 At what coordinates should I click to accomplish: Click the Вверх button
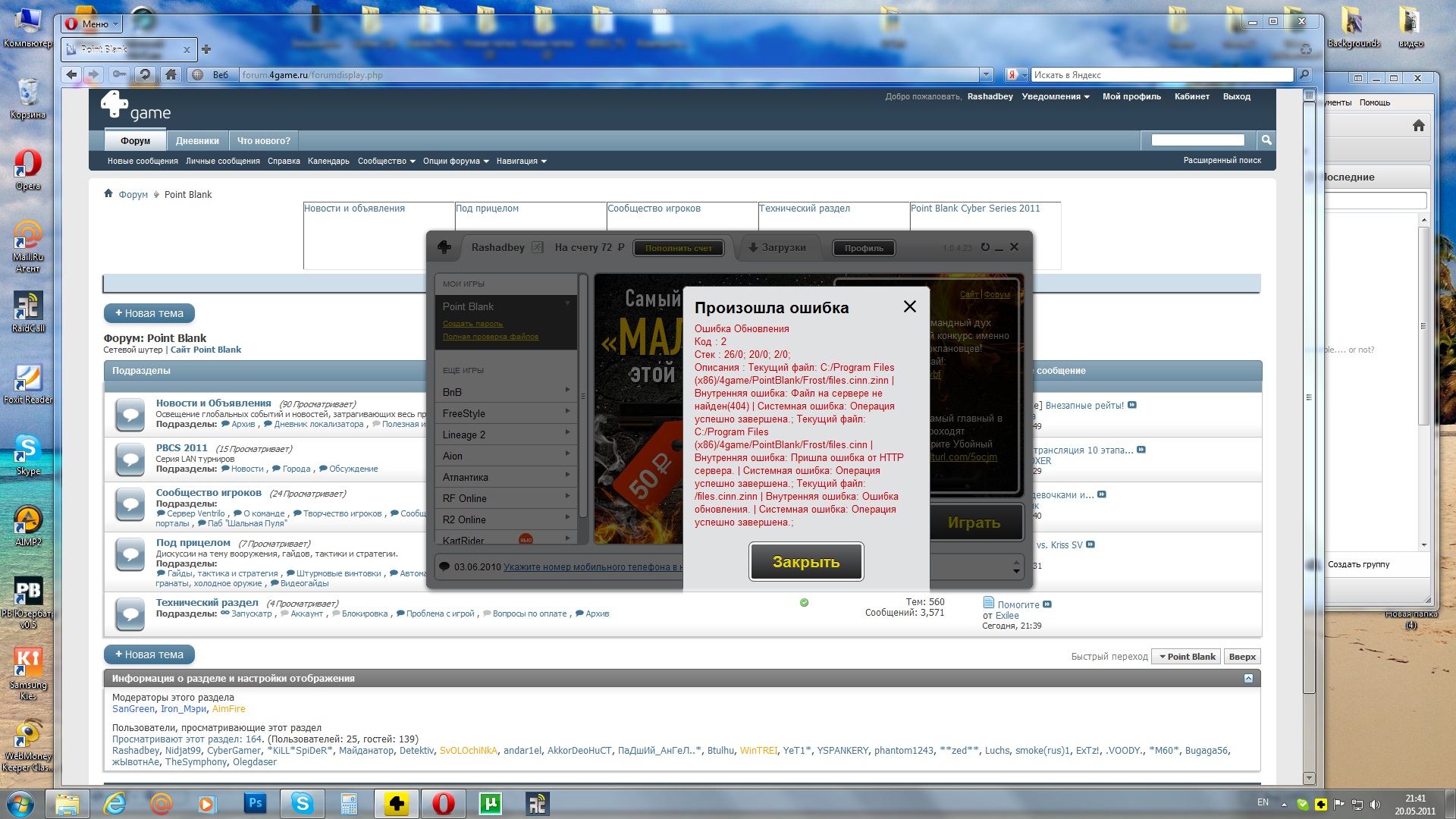pyautogui.click(x=1242, y=657)
